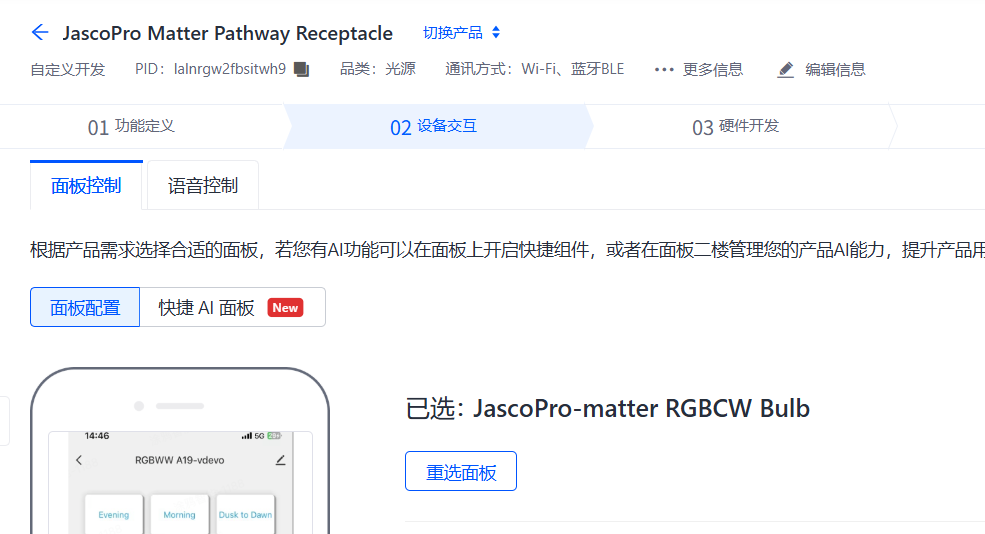985x534 pixels.
Task: Switch to the 语音控制 tab
Action: point(203,185)
